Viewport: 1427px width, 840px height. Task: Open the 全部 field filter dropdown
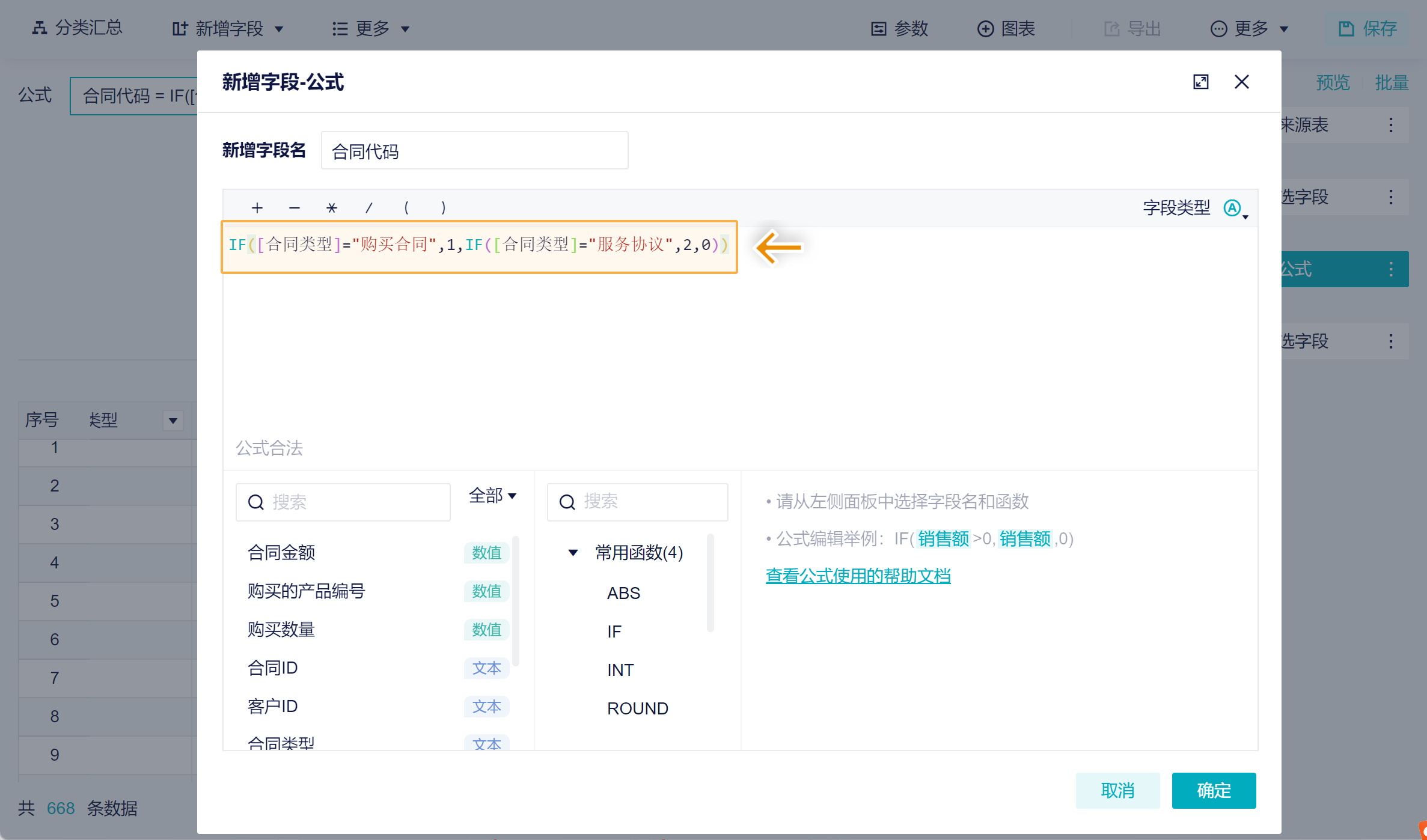coord(492,496)
